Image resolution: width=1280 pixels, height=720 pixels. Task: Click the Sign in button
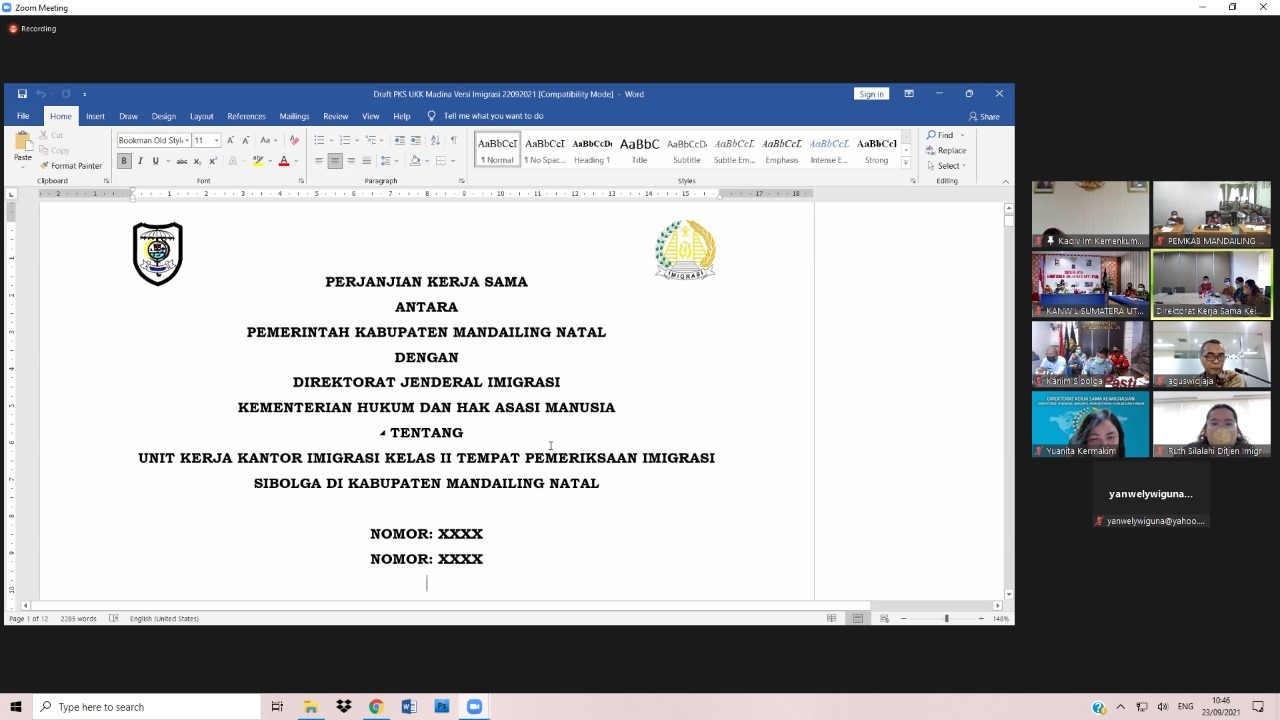pyautogui.click(x=871, y=94)
